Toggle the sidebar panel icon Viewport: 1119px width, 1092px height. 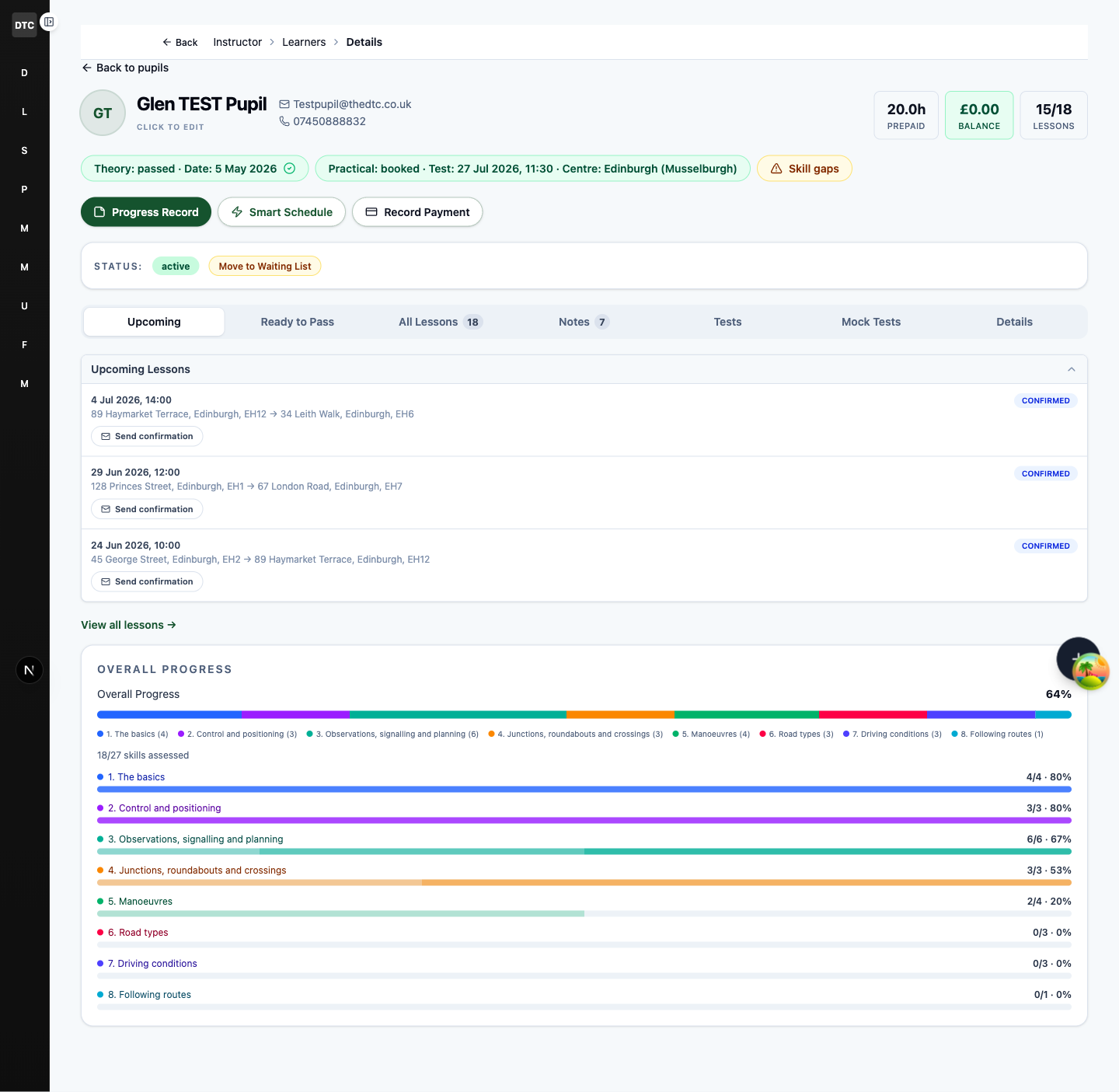pyautogui.click(x=49, y=22)
